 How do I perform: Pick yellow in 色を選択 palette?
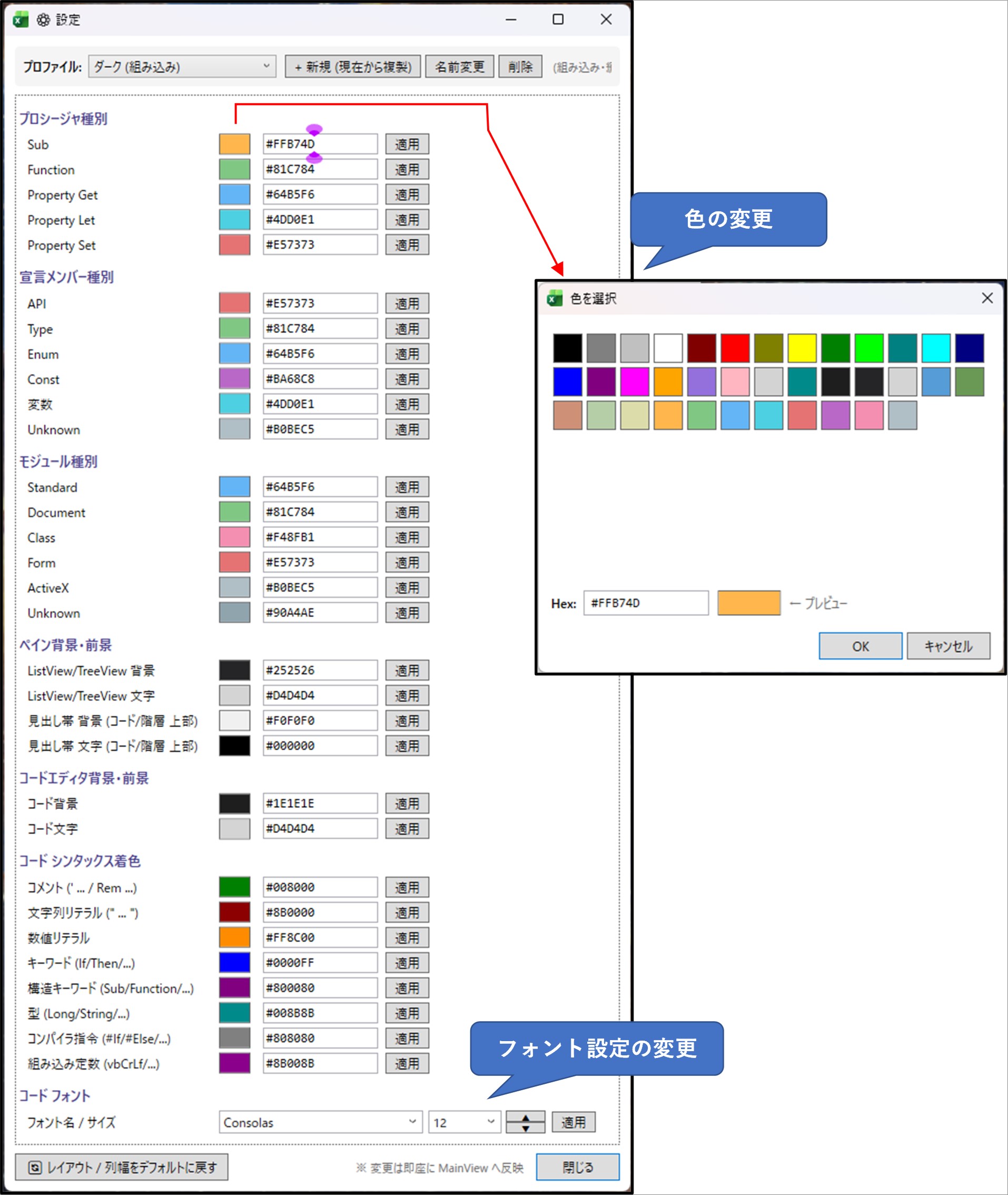(802, 348)
